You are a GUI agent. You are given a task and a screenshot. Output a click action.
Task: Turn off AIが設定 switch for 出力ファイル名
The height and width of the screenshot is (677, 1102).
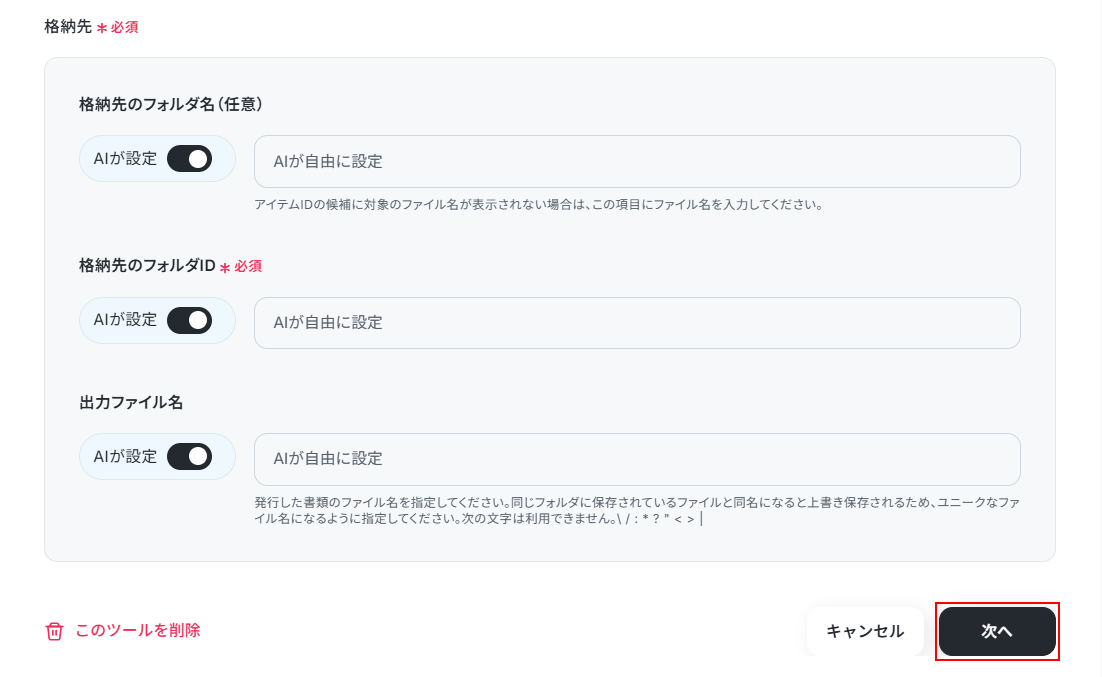[x=190, y=457]
